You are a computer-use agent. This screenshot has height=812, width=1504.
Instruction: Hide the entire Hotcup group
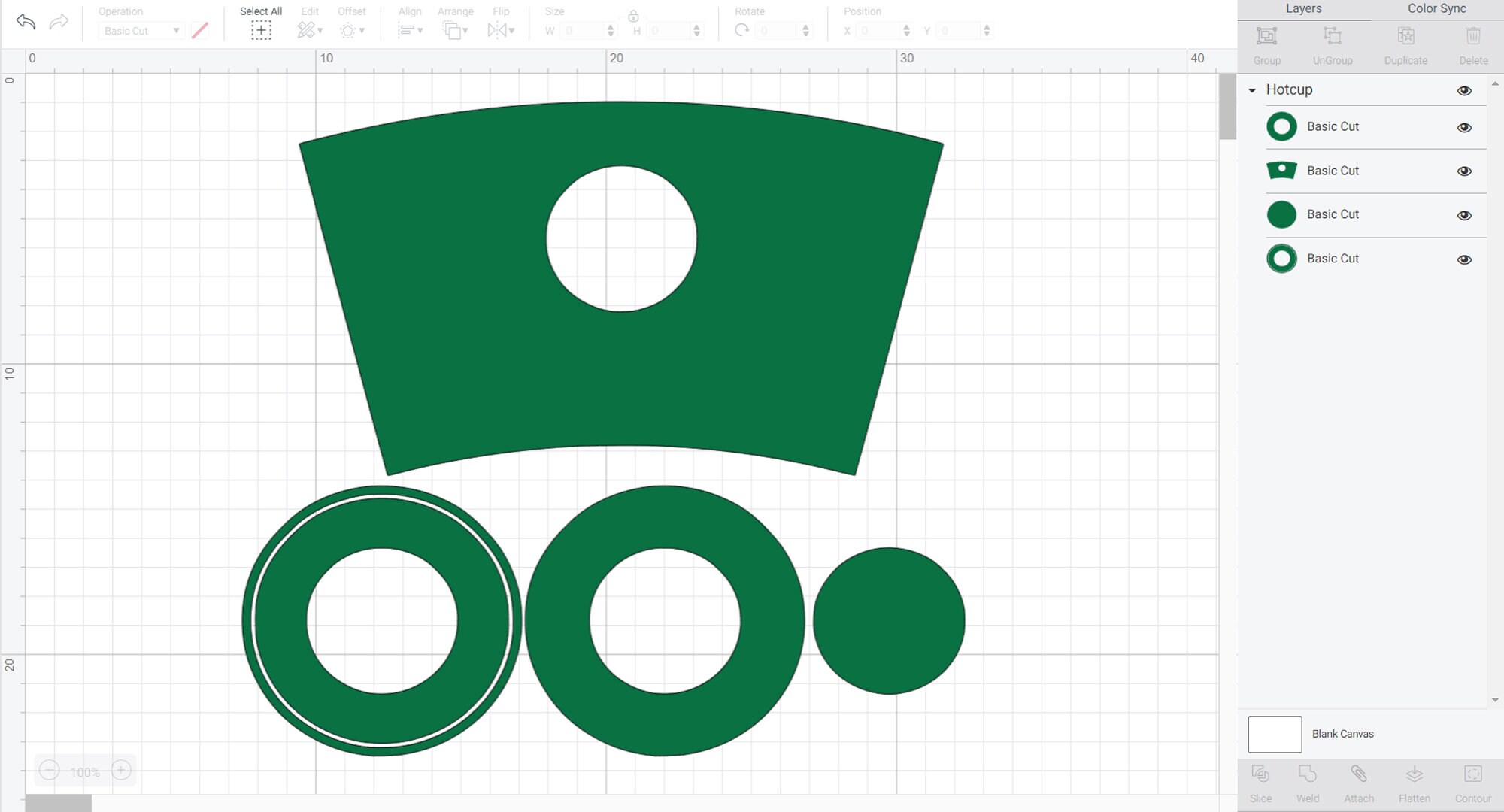[x=1464, y=91]
